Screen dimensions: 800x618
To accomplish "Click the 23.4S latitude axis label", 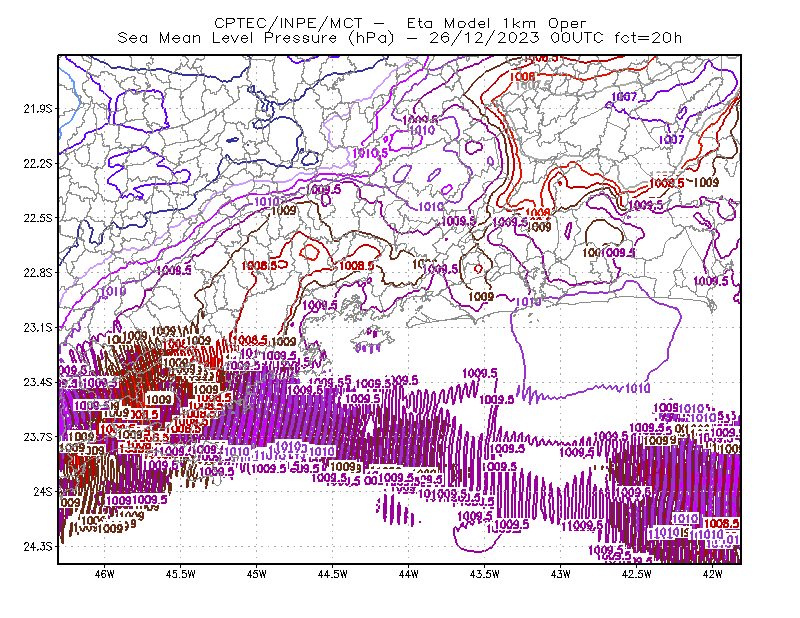I will coord(37,382).
